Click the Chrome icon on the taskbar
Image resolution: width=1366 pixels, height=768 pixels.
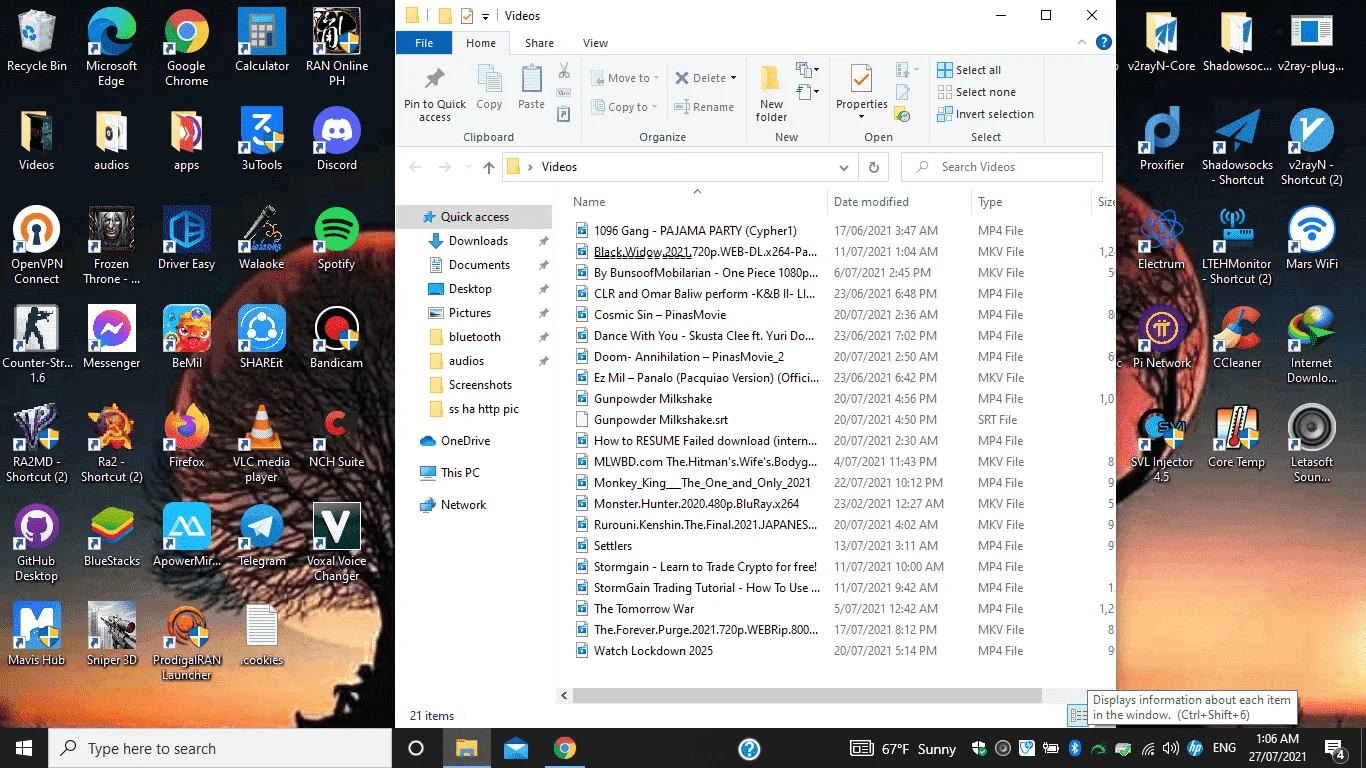tap(565, 748)
